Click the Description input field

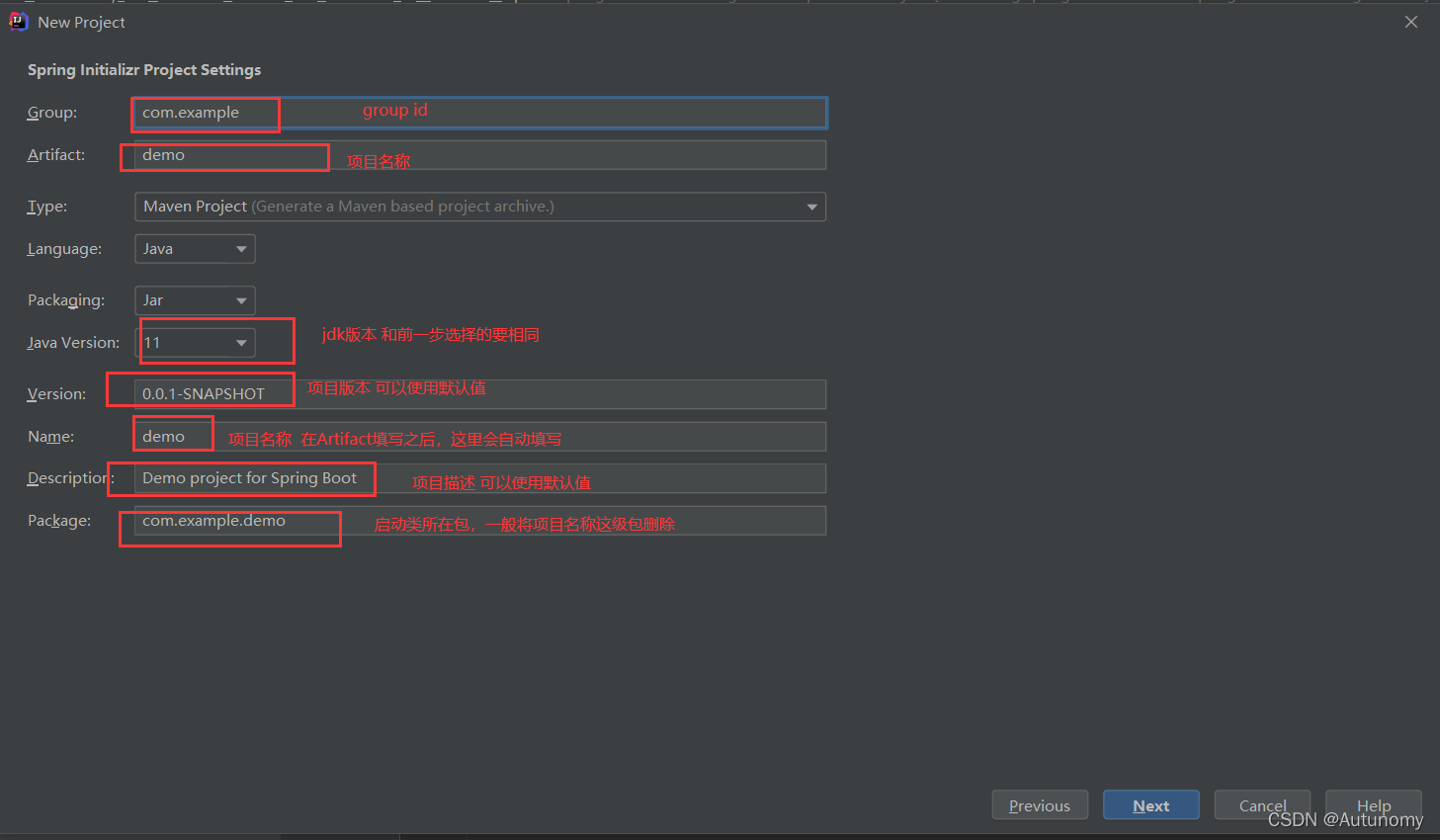pyautogui.click(x=480, y=478)
